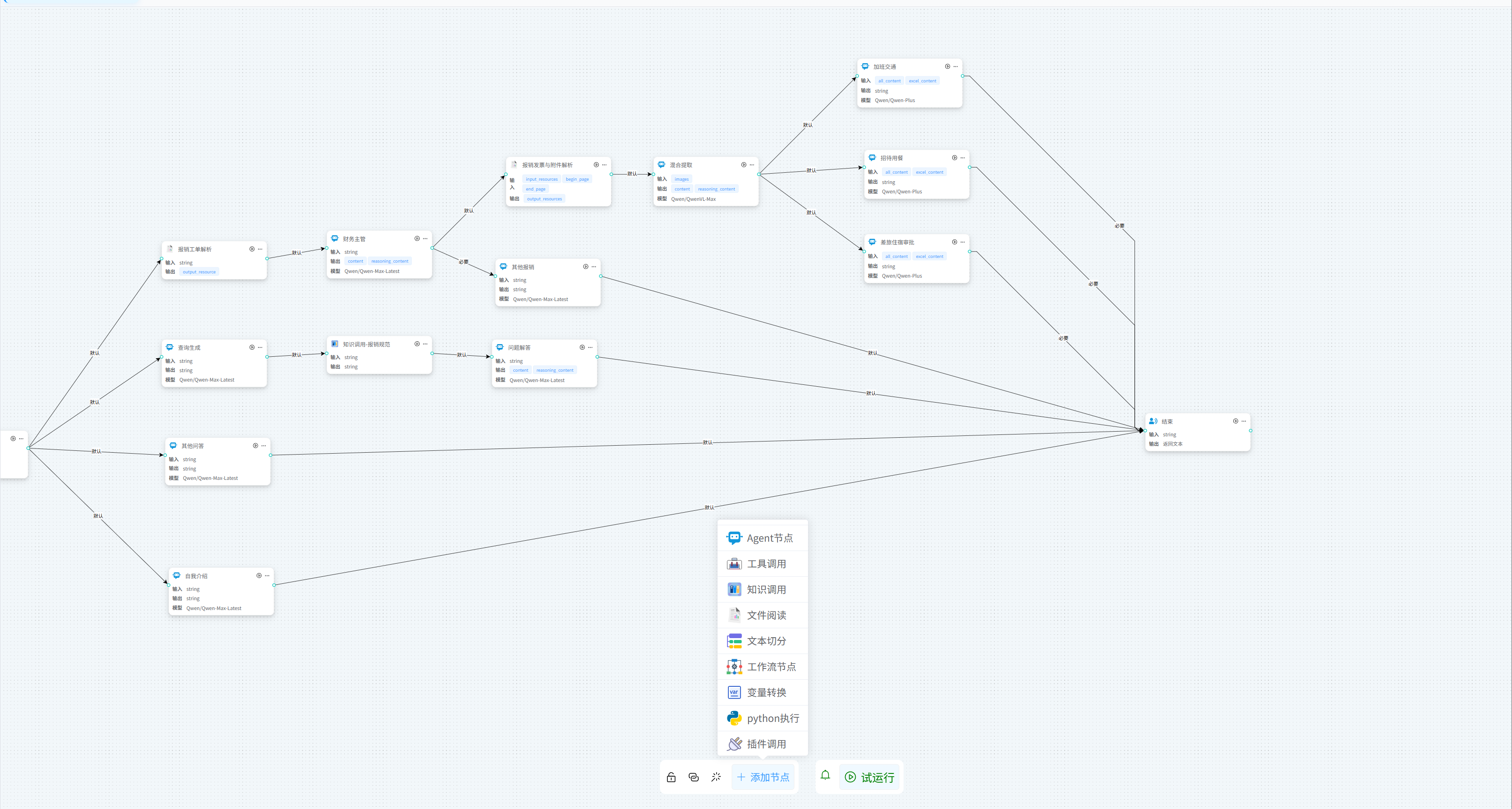1512x809 pixels.
Task: Click the play icon on 结束 node
Action: [x=1235, y=421]
